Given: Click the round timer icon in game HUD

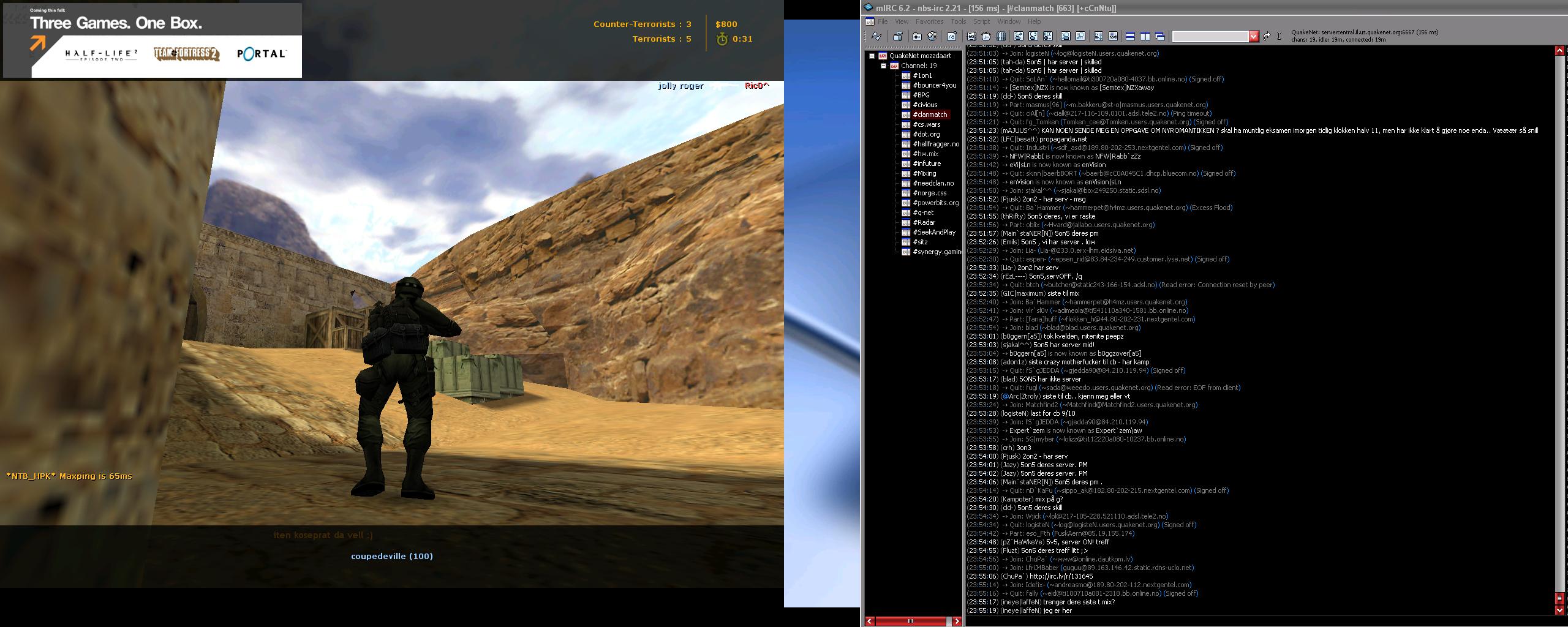Looking at the screenshot, I should pyautogui.click(x=722, y=39).
